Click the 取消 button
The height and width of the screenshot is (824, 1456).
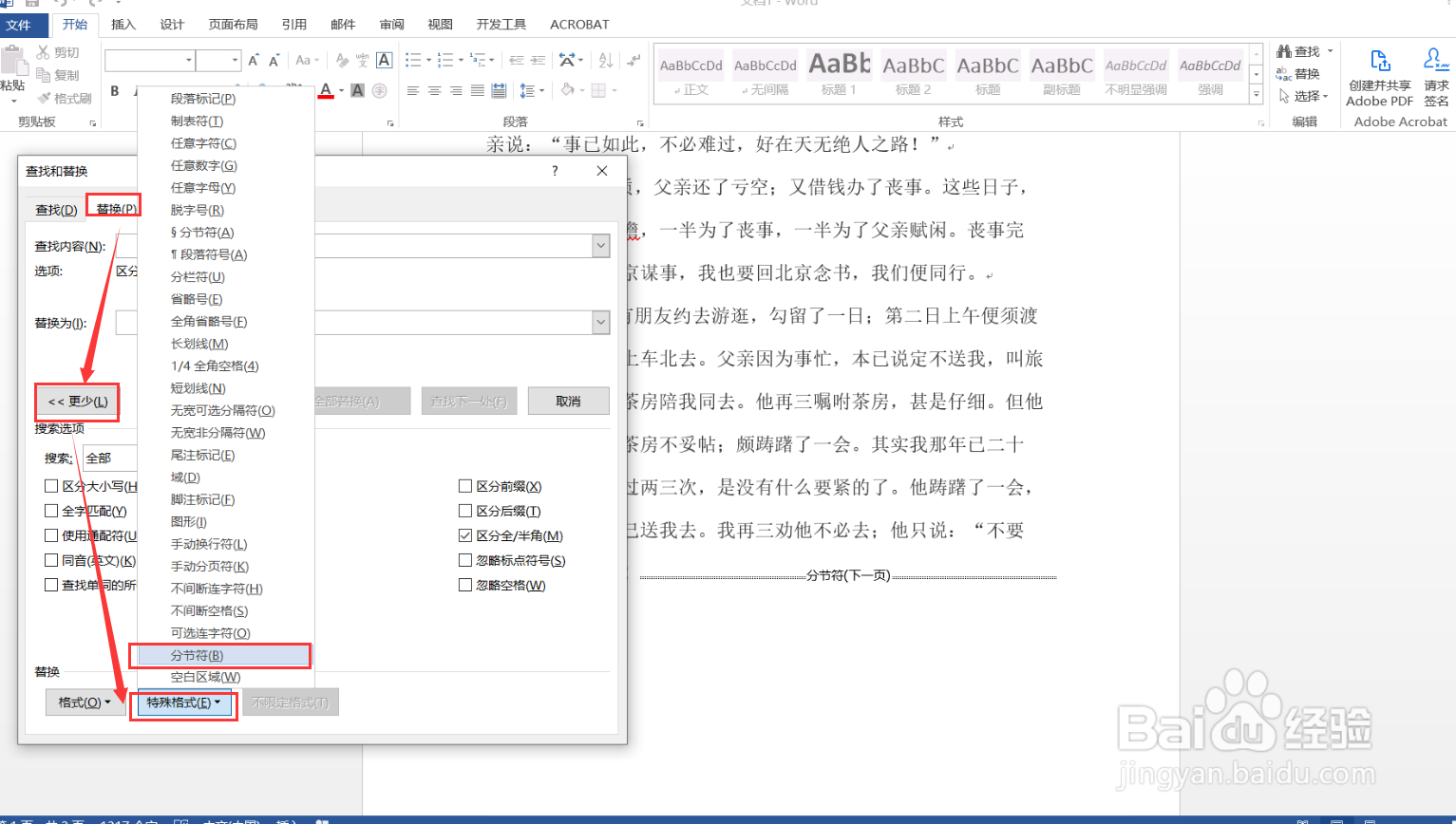pos(568,402)
